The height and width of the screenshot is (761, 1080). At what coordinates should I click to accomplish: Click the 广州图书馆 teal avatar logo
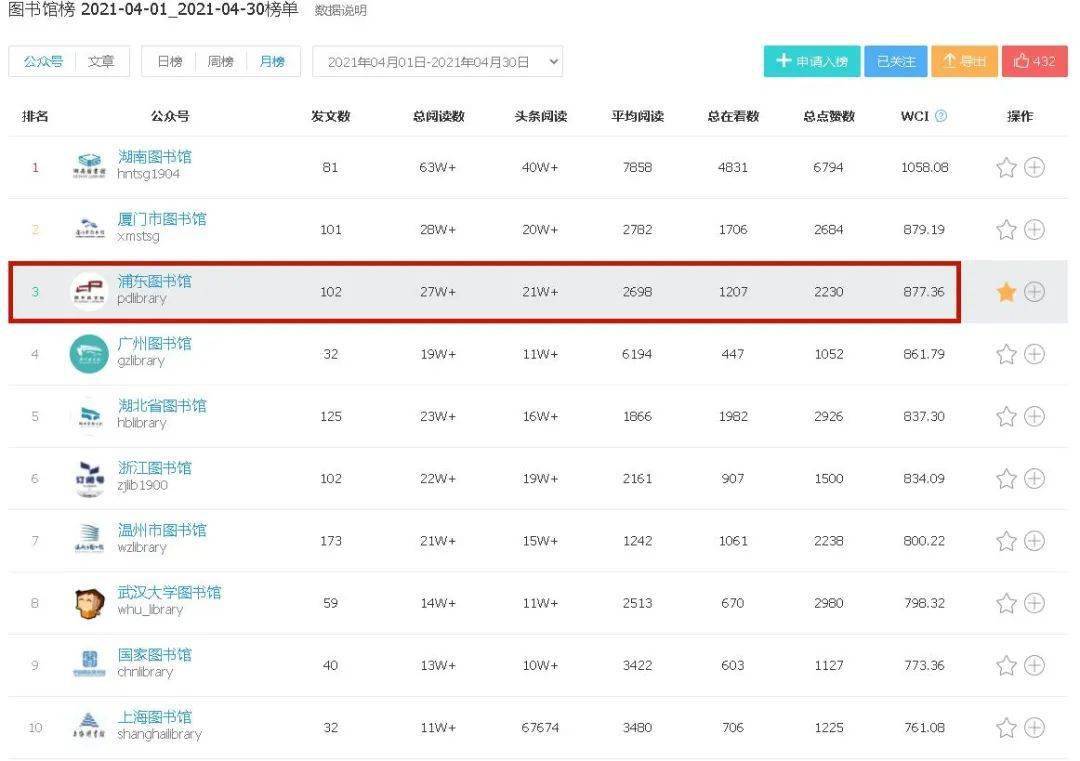pos(89,354)
